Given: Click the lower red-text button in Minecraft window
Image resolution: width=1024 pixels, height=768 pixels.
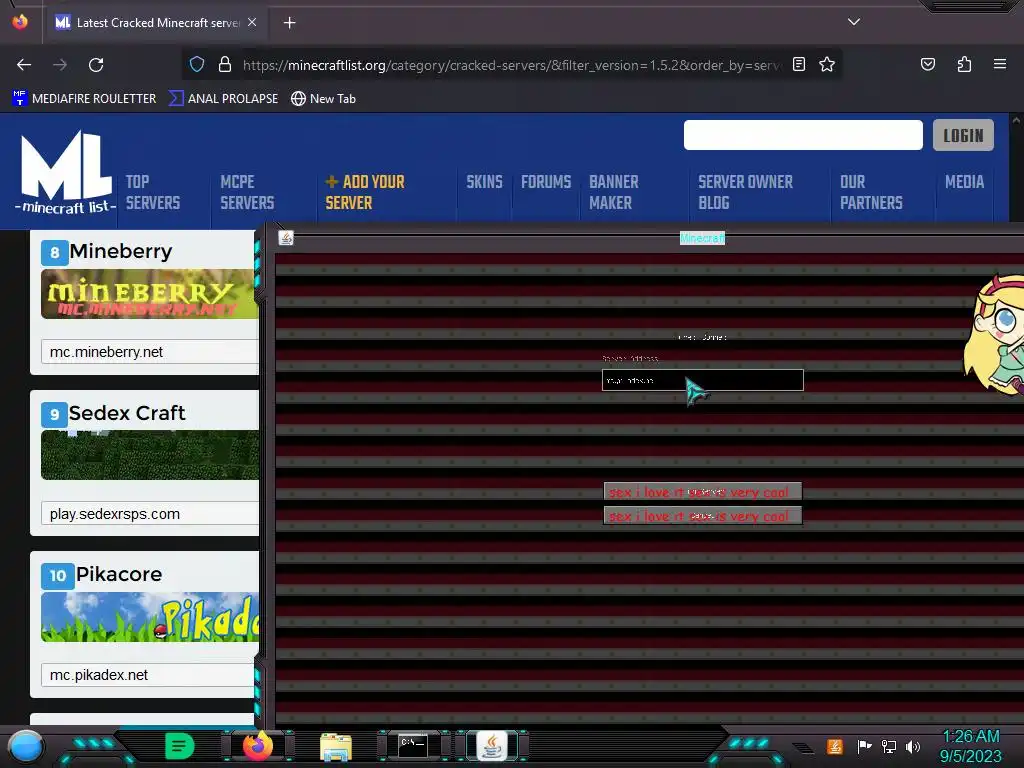Looking at the screenshot, I should click(x=703, y=516).
